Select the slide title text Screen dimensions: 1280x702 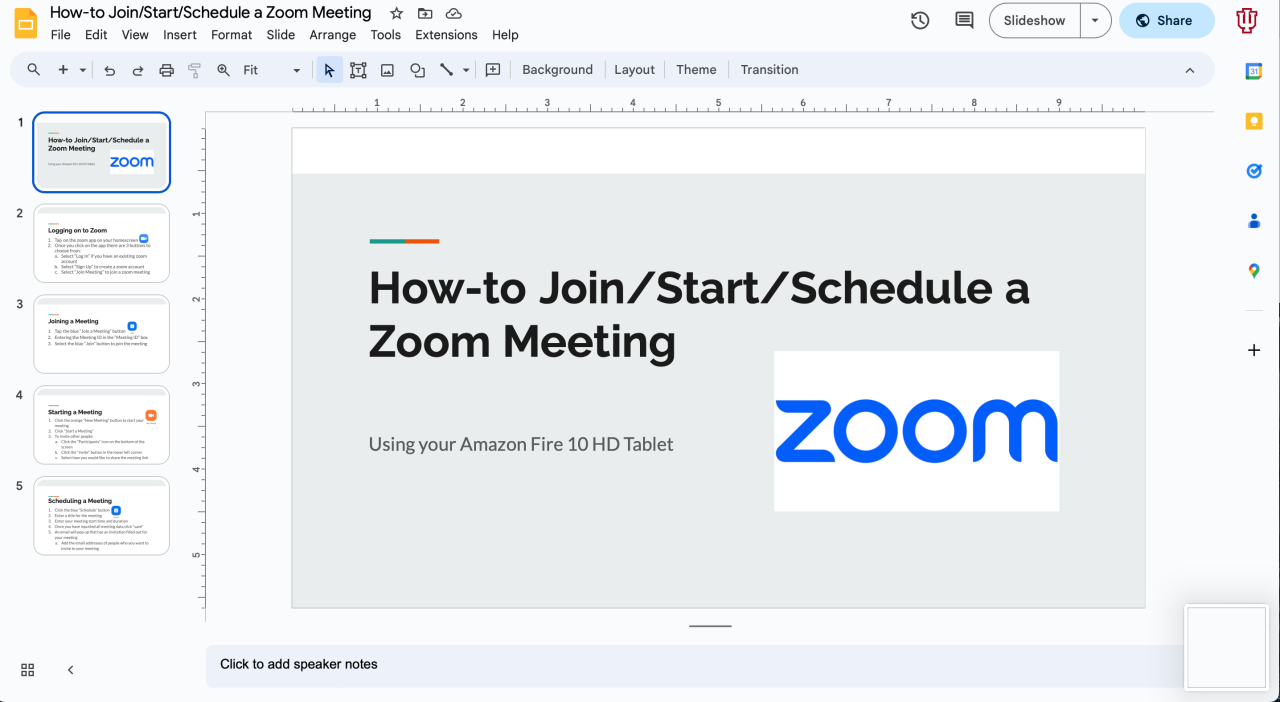point(699,314)
